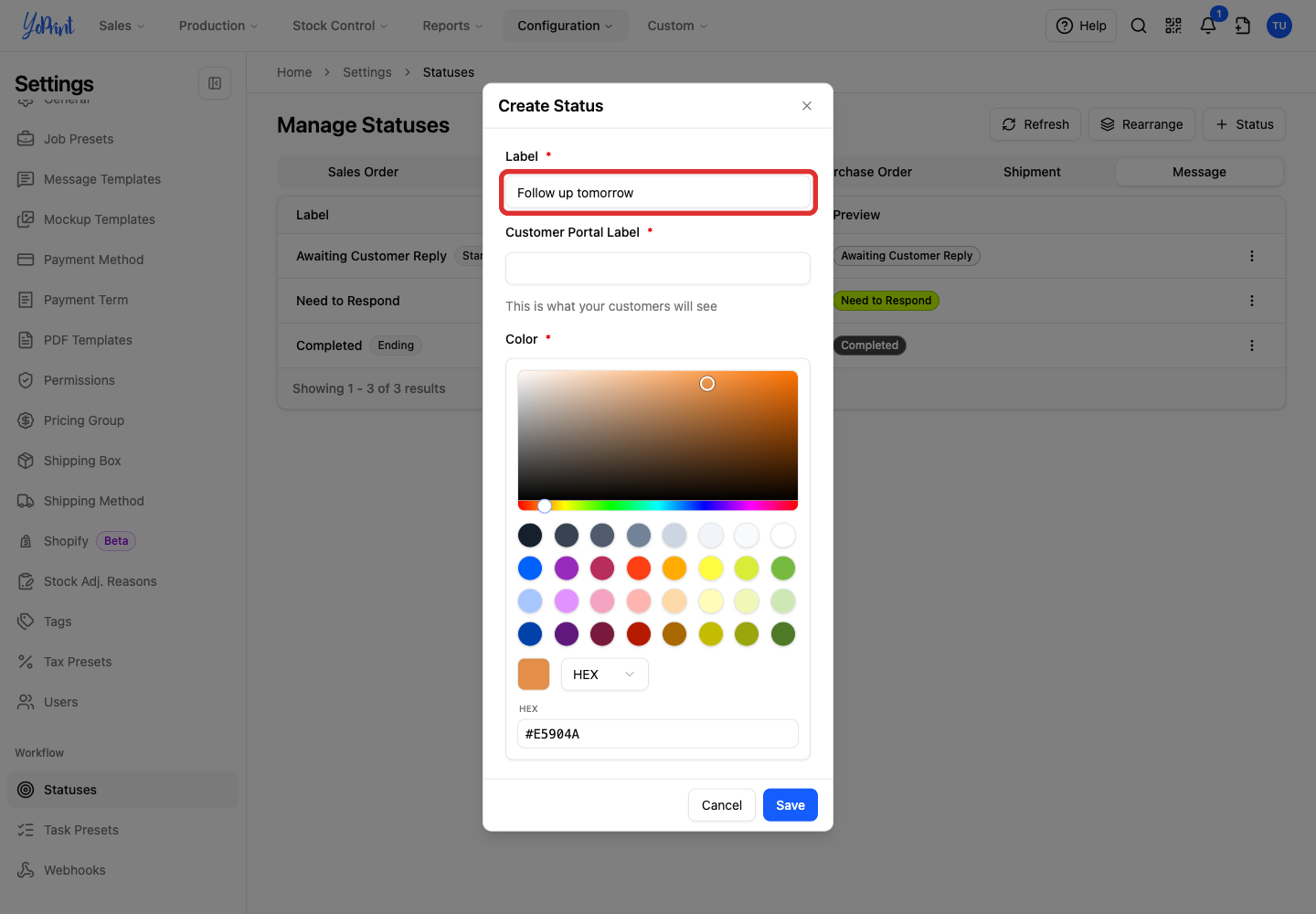Open row actions for Awaiting Customer Reply
1316x914 pixels.
click(1252, 256)
